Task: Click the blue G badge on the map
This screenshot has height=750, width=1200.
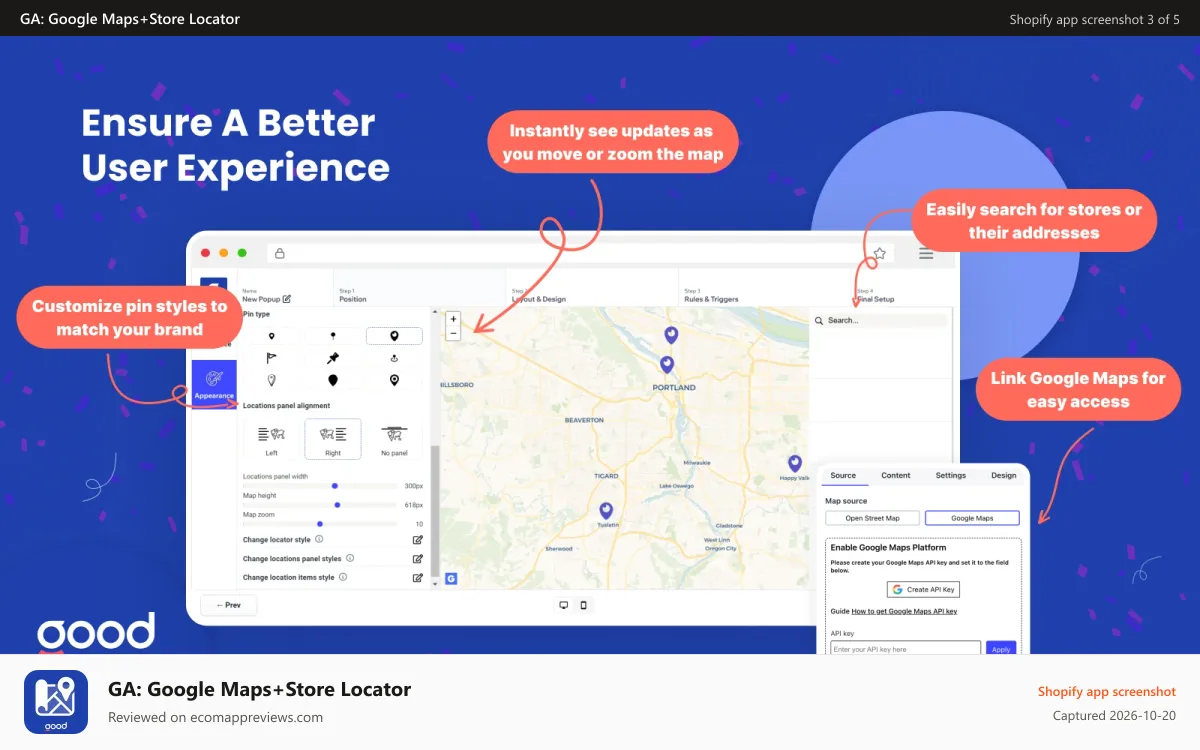Action: click(x=451, y=578)
